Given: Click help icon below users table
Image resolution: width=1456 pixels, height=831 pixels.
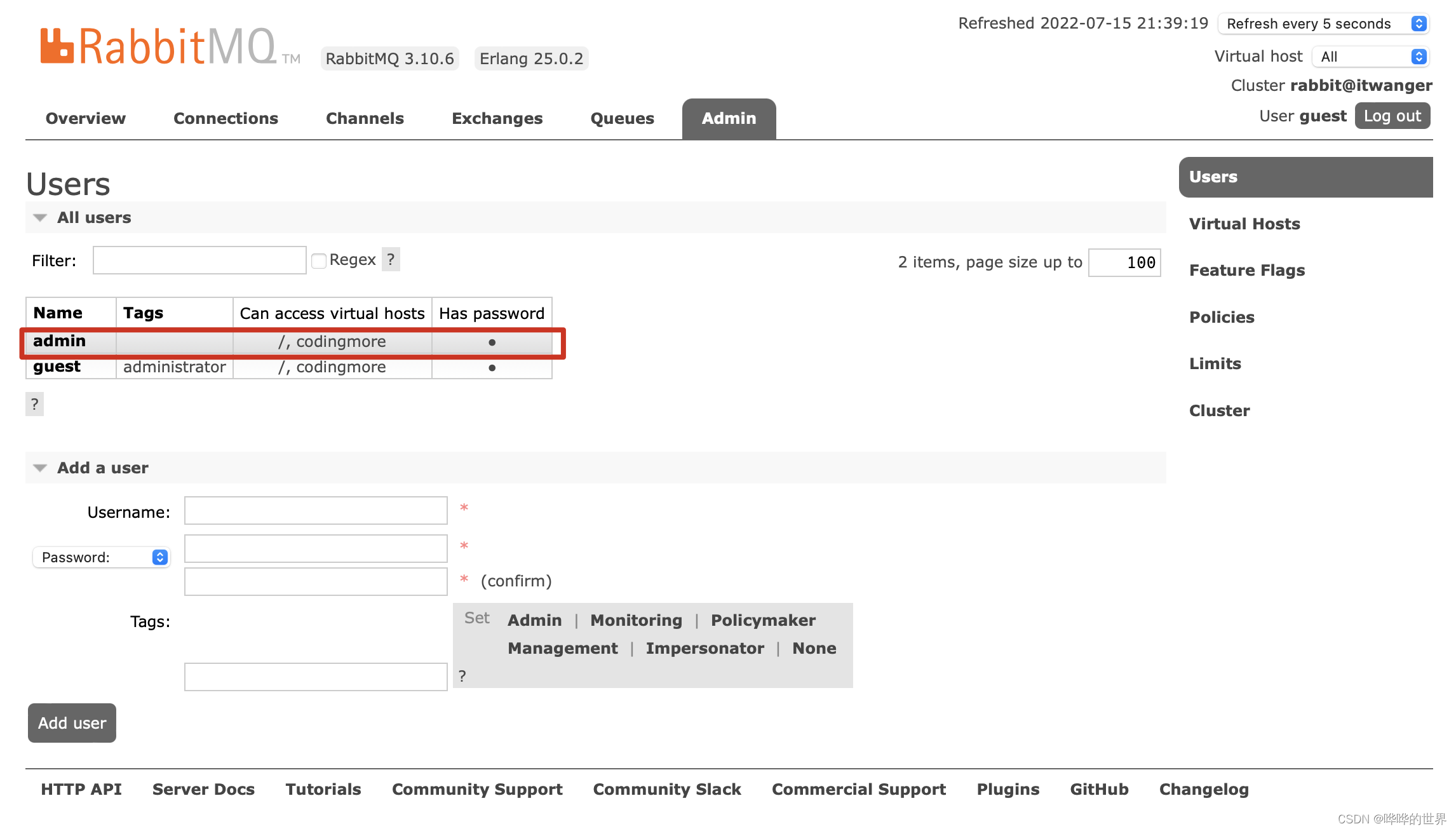Looking at the screenshot, I should (x=35, y=404).
